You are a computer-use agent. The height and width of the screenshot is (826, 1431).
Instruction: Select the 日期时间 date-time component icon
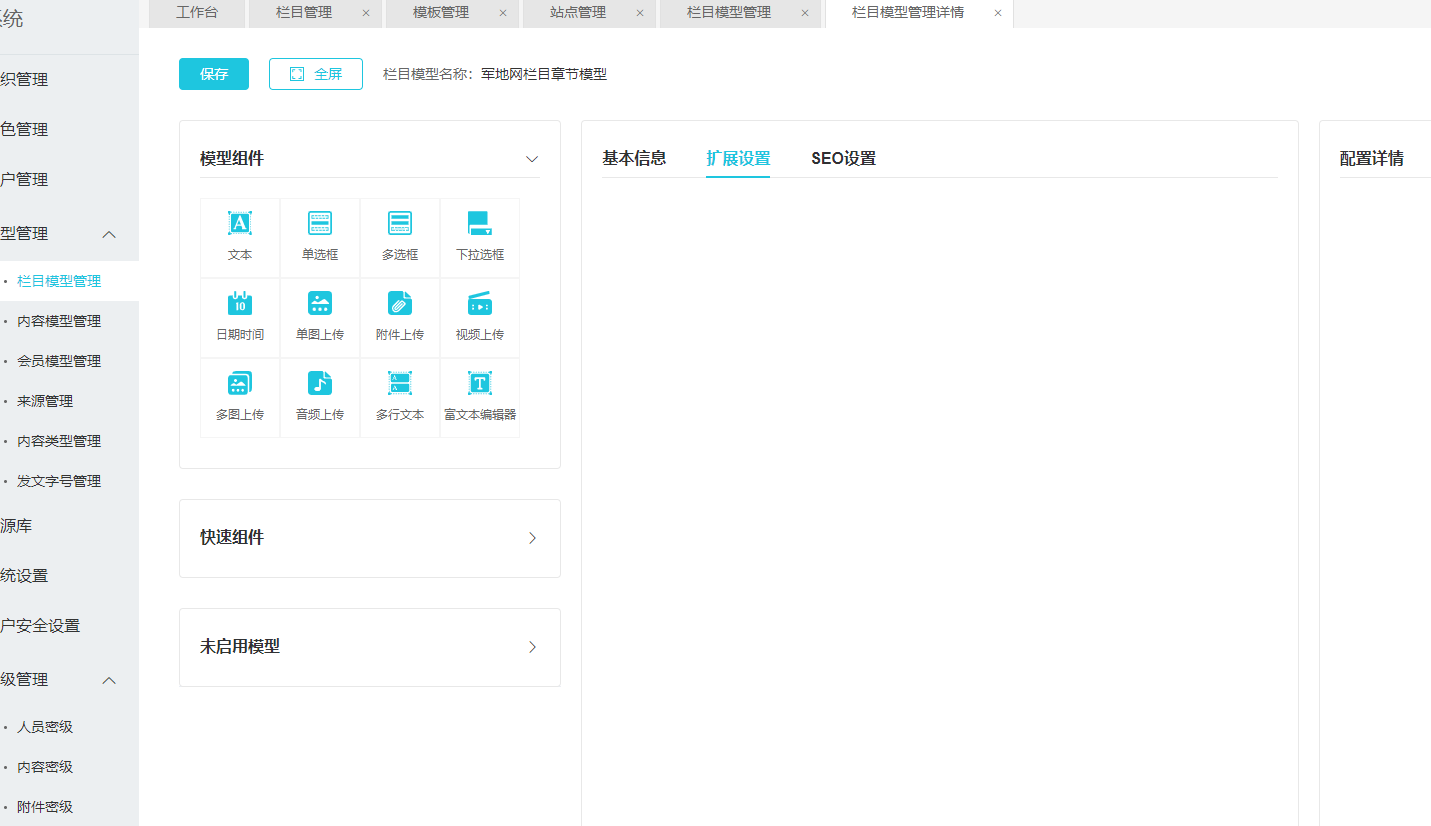point(240,304)
